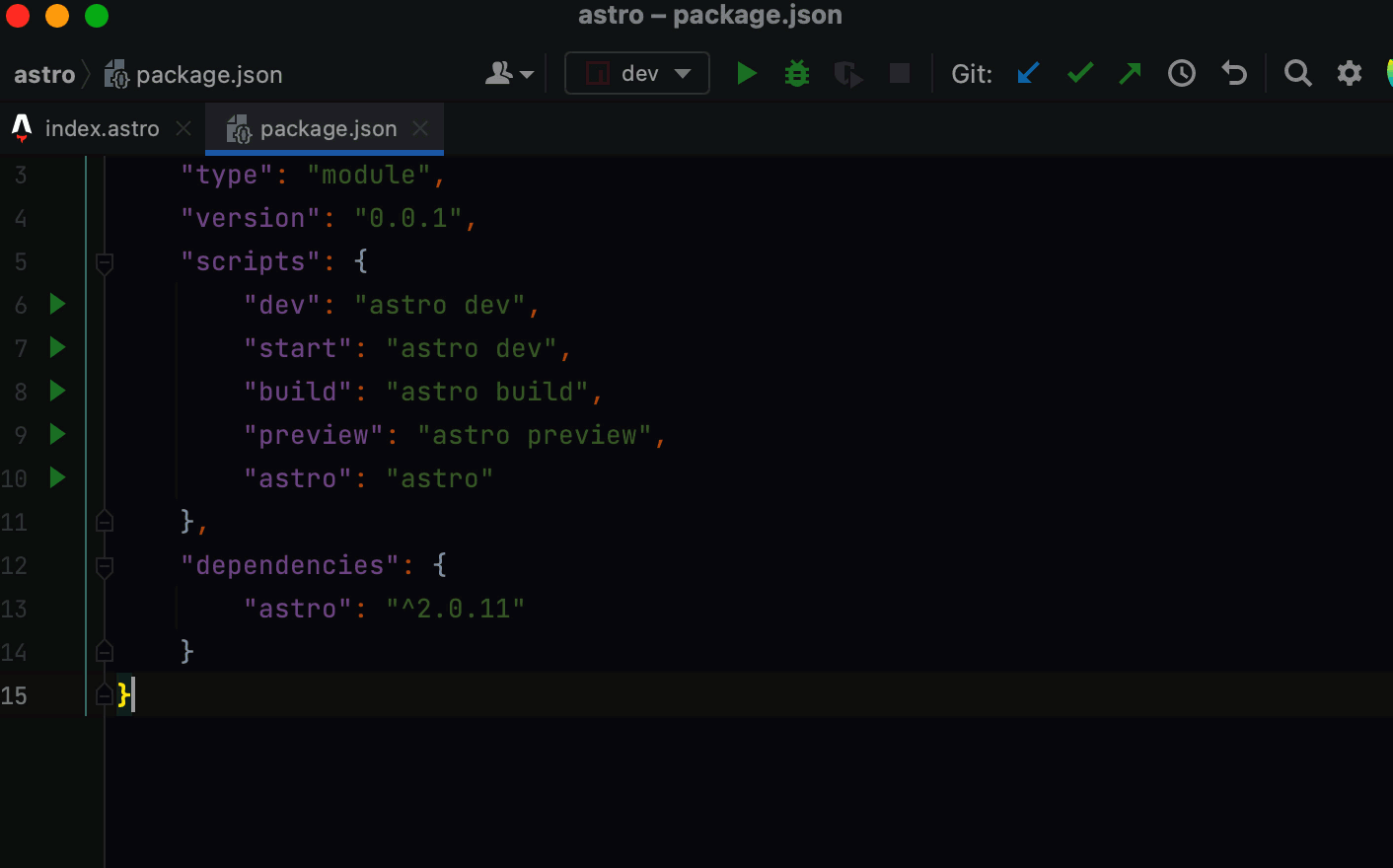1393x868 pixels.
Task: Roll back changes with the revert arrow
Action: pyautogui.click(x=1233, y=72)
